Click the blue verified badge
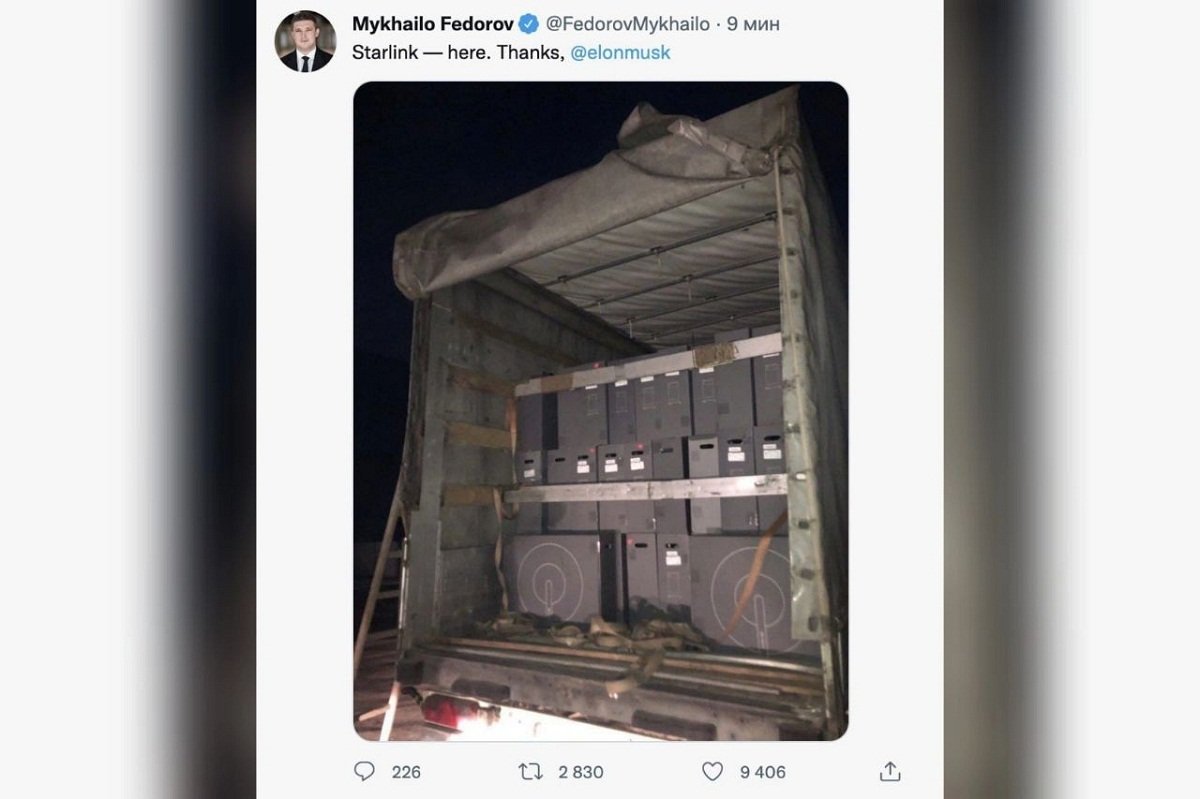The width and height of the screenshot is (1200, 799). point(529,24)
